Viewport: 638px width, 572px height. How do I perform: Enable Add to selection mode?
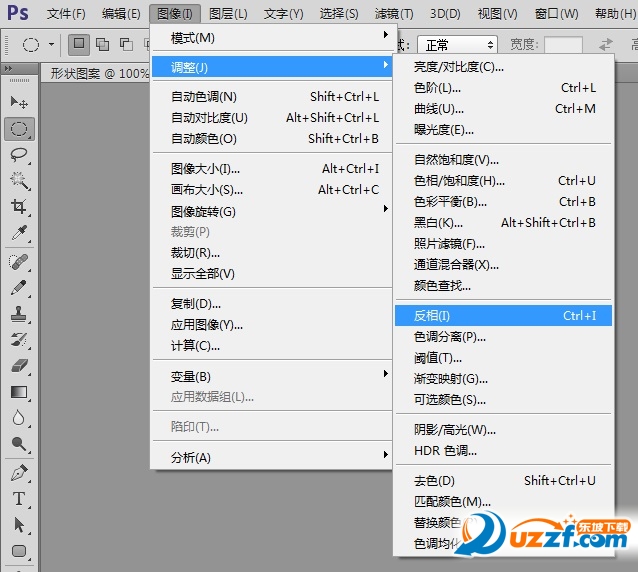[102, 44]
